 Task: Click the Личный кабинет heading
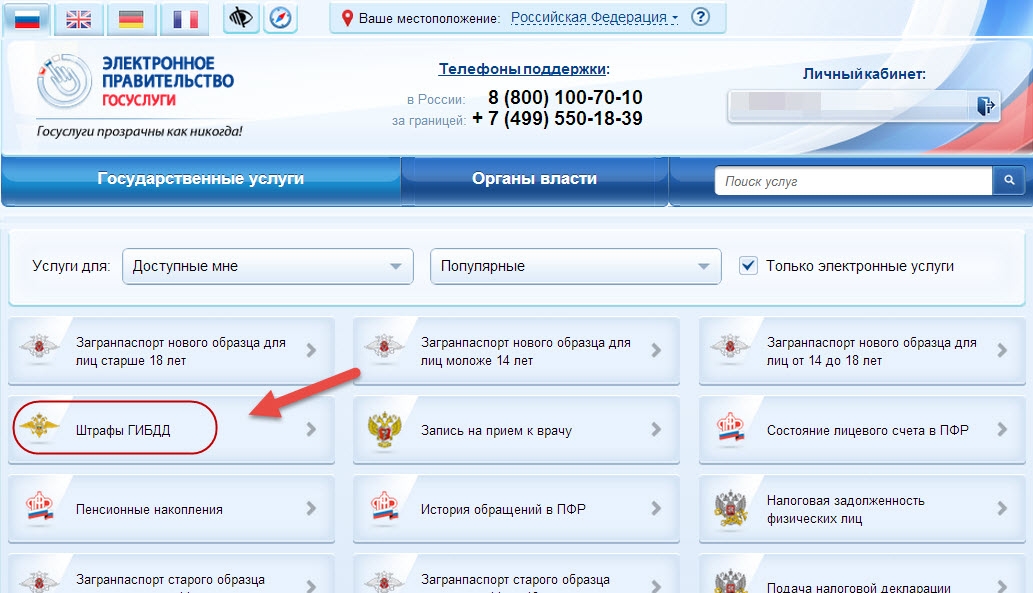[864, 74]
